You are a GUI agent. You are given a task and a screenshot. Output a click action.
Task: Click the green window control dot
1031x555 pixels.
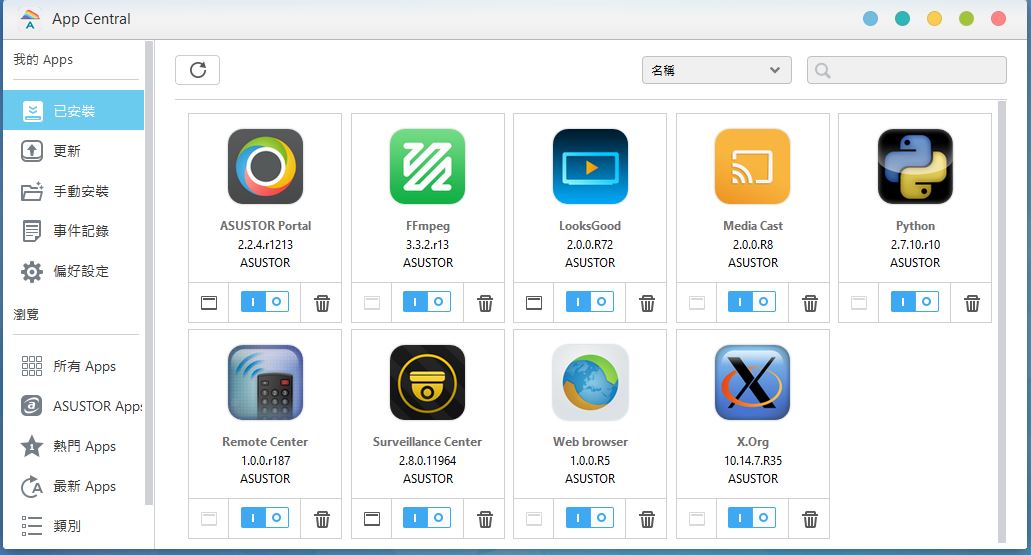(x=966, y=19)
